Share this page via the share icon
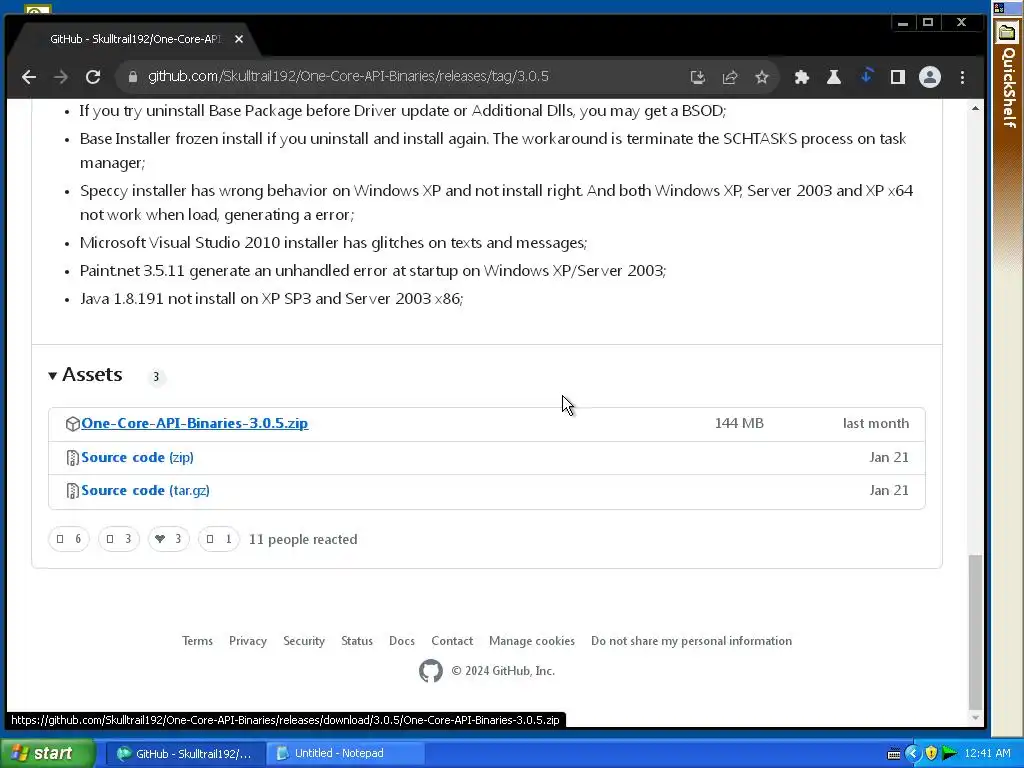1024x768 pixels. point(729,77)
